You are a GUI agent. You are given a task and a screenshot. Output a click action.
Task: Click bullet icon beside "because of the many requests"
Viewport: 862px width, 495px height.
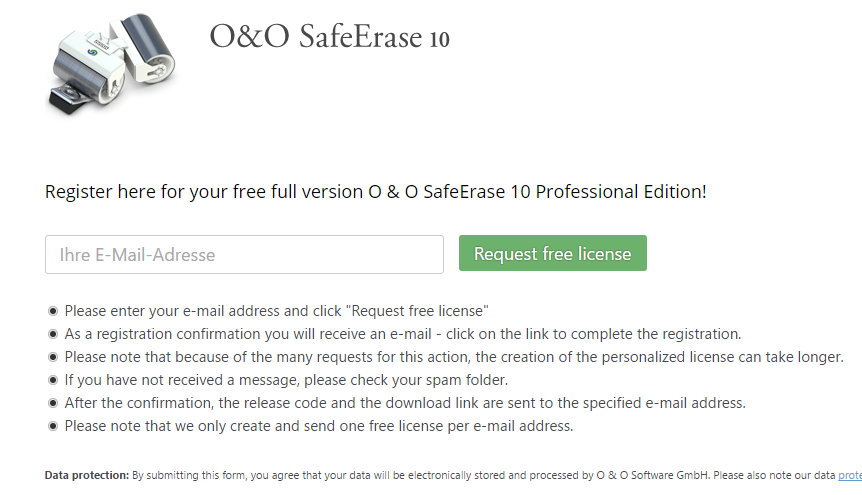point(53,357)
